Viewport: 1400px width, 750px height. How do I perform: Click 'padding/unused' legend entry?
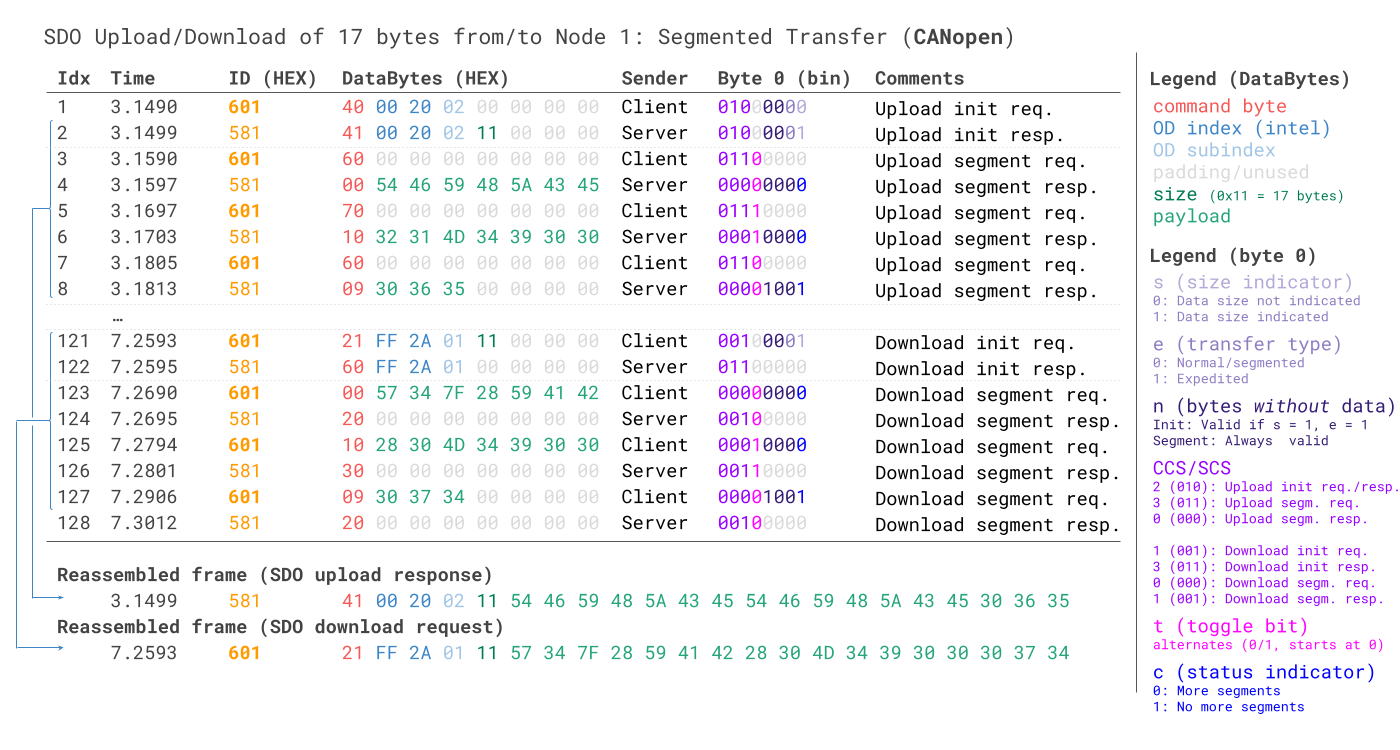pyautogui.click(x=1231, y=172)
